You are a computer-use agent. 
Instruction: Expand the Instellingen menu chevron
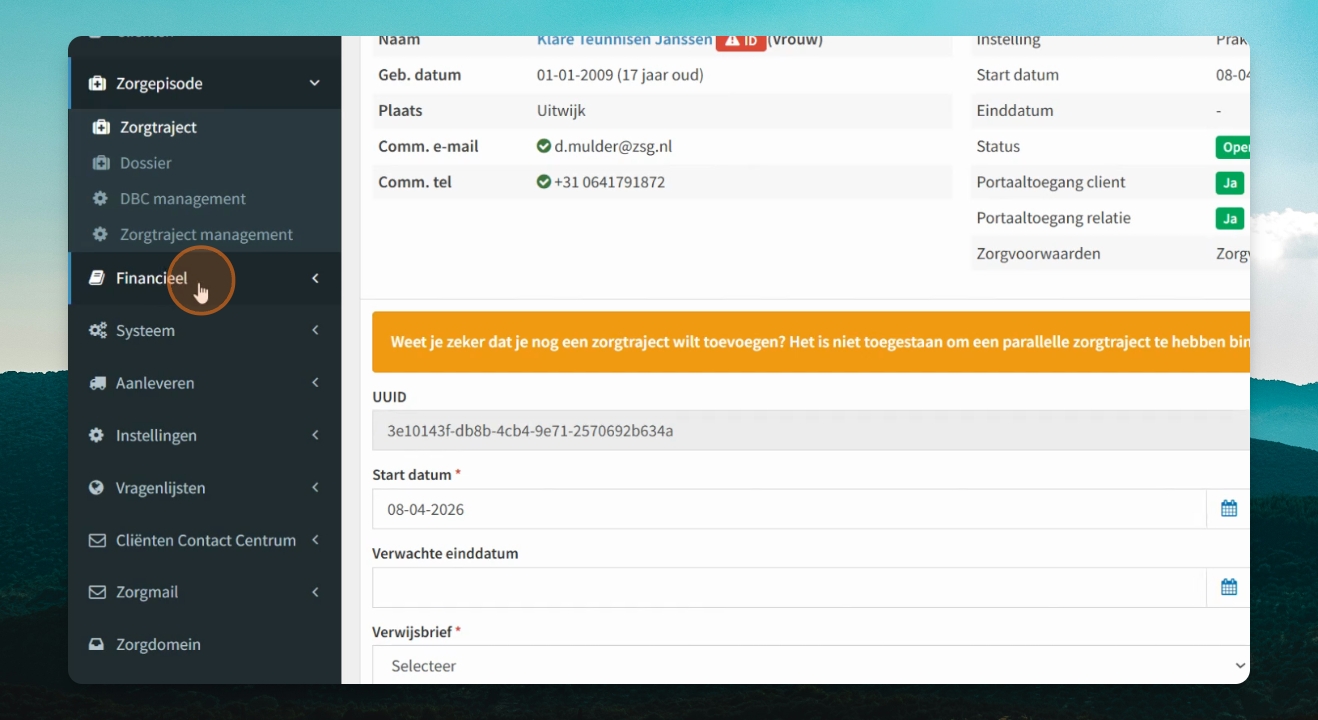tap(315, 435)
